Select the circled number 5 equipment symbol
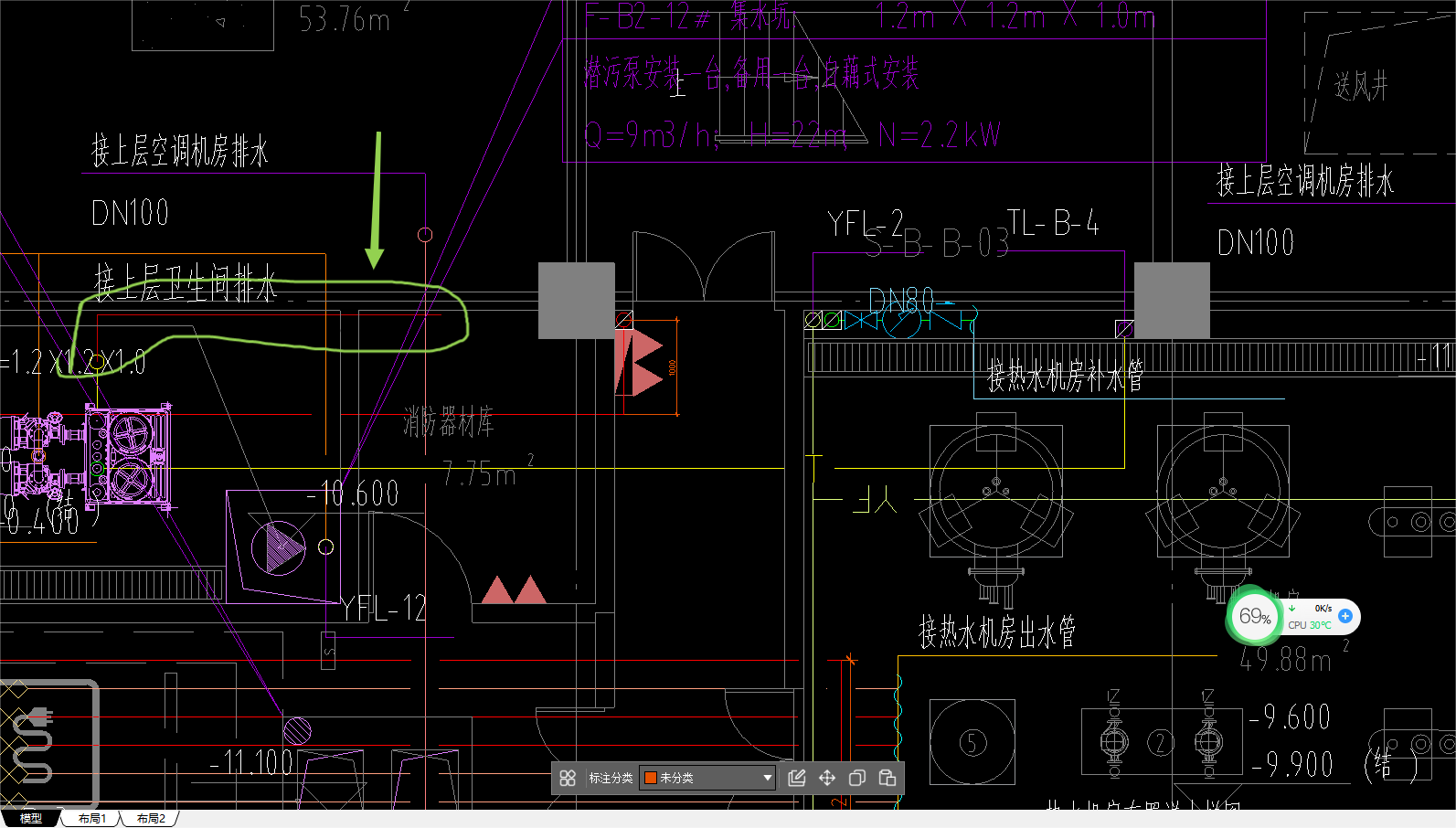Viewport: 1456px width, 828px height. click(x=972, y=742)
